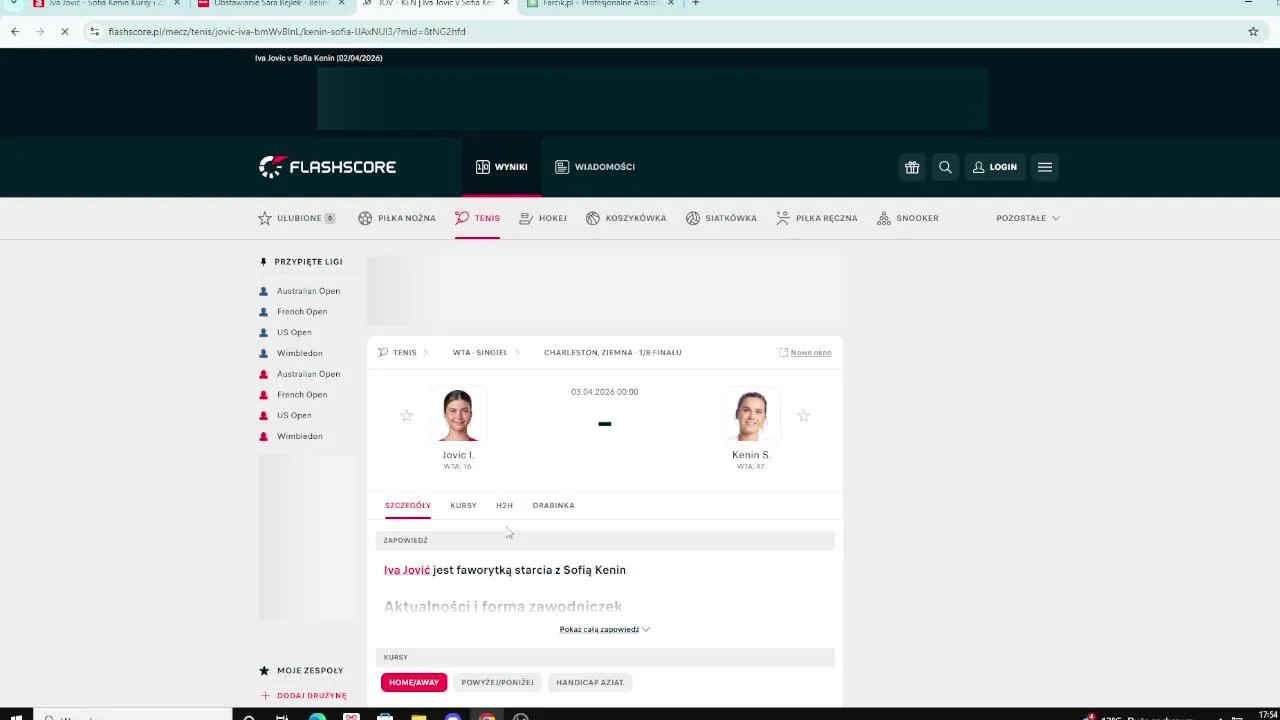Switch to the WYNIKI header tab

pos(502,167)
